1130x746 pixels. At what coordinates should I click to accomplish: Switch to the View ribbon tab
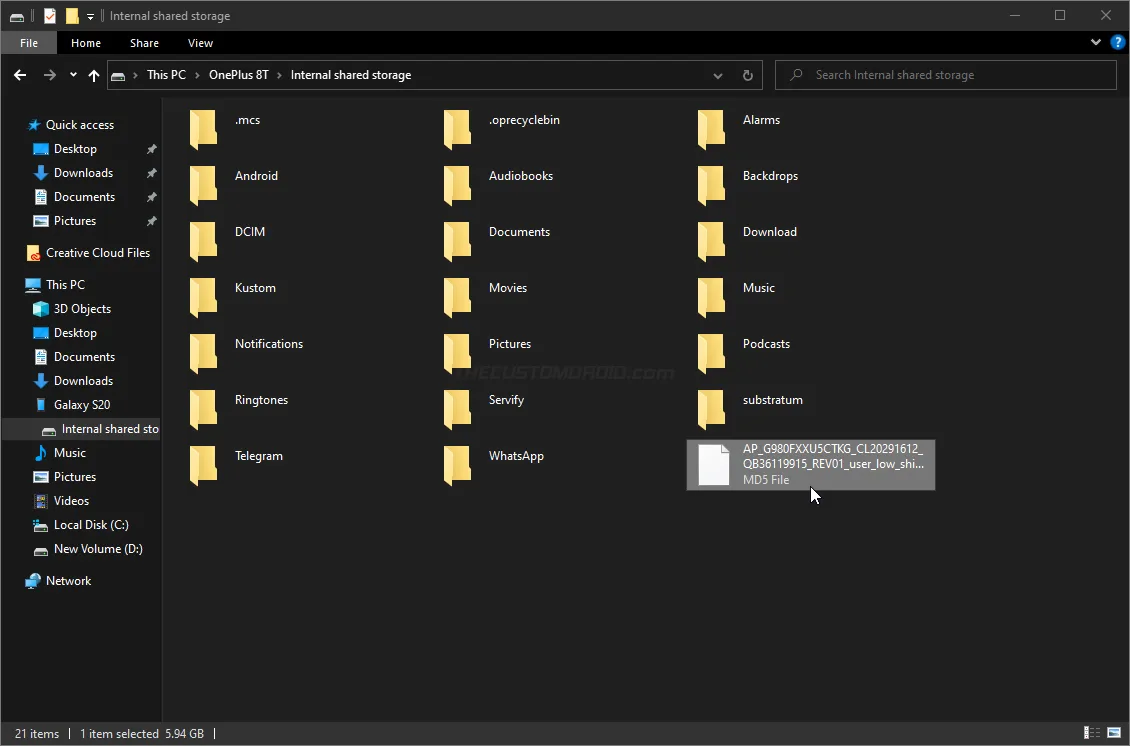200,43
